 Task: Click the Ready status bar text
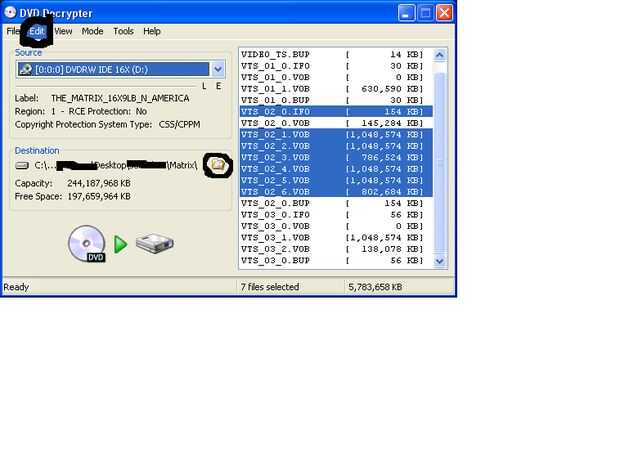(16, 287)
